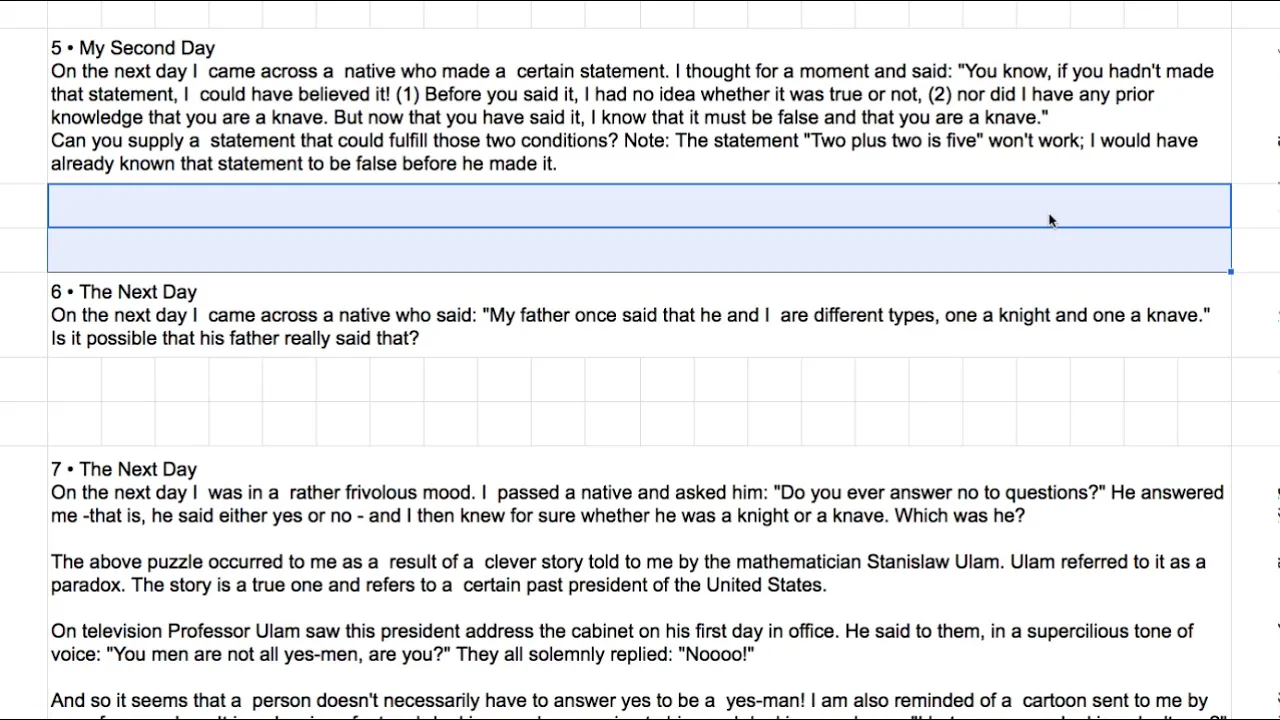The width and height of the screenshot is (1280, 720).
Task: Select the right-hand column cell beside puzzle 6
Action: (1256, 315)
